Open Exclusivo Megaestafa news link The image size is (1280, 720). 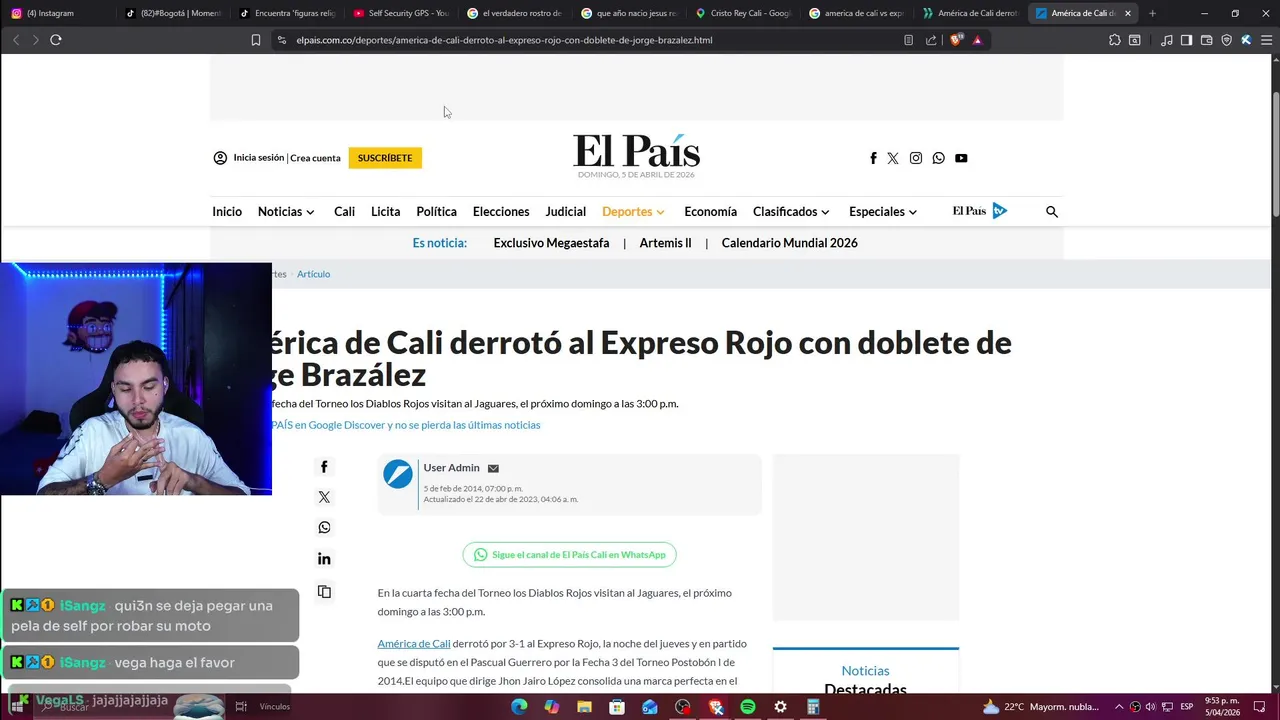coord(551,243)
